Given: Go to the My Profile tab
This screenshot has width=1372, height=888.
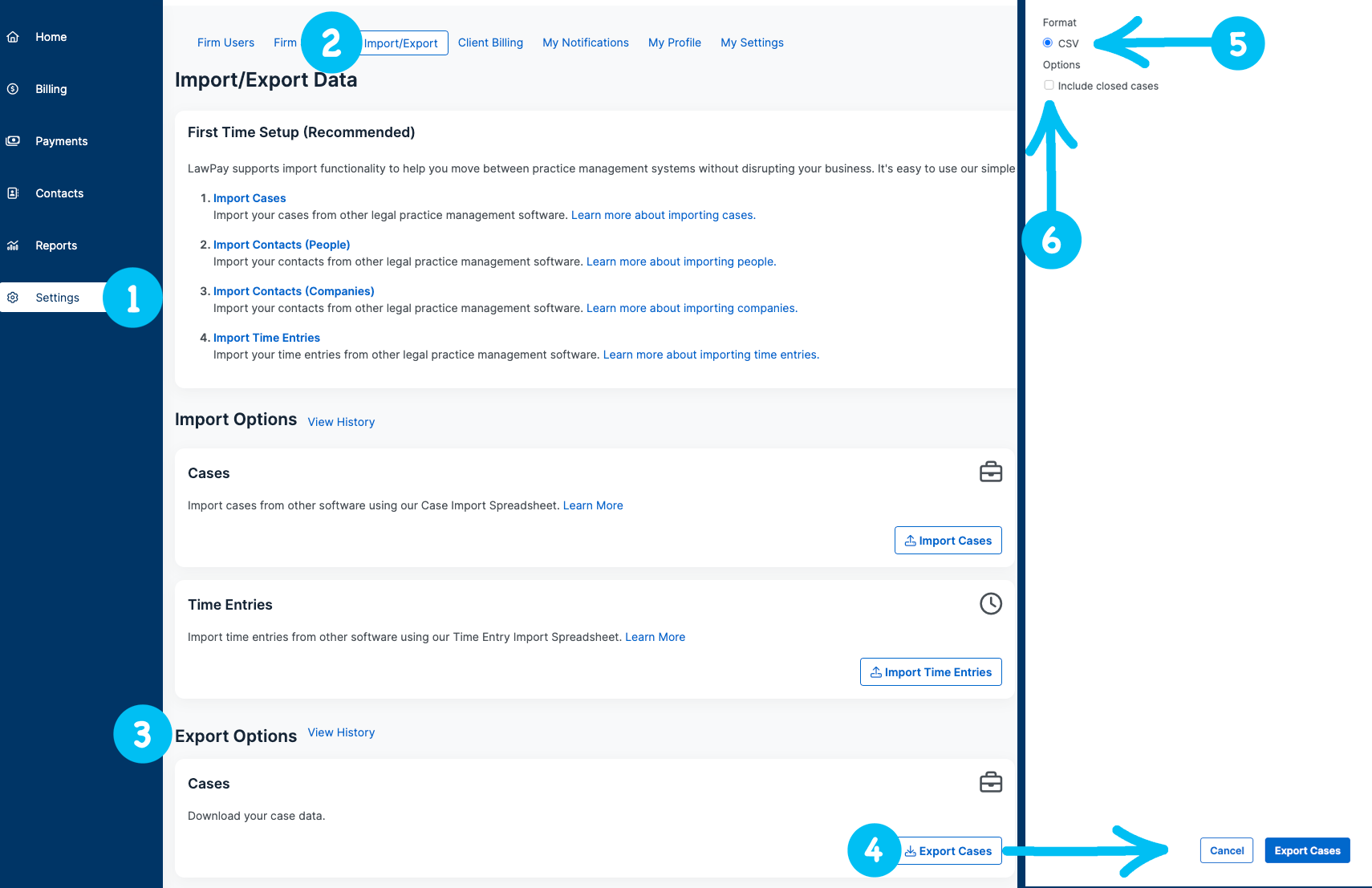Looking at the screenshot, I should tap(674, 43).
